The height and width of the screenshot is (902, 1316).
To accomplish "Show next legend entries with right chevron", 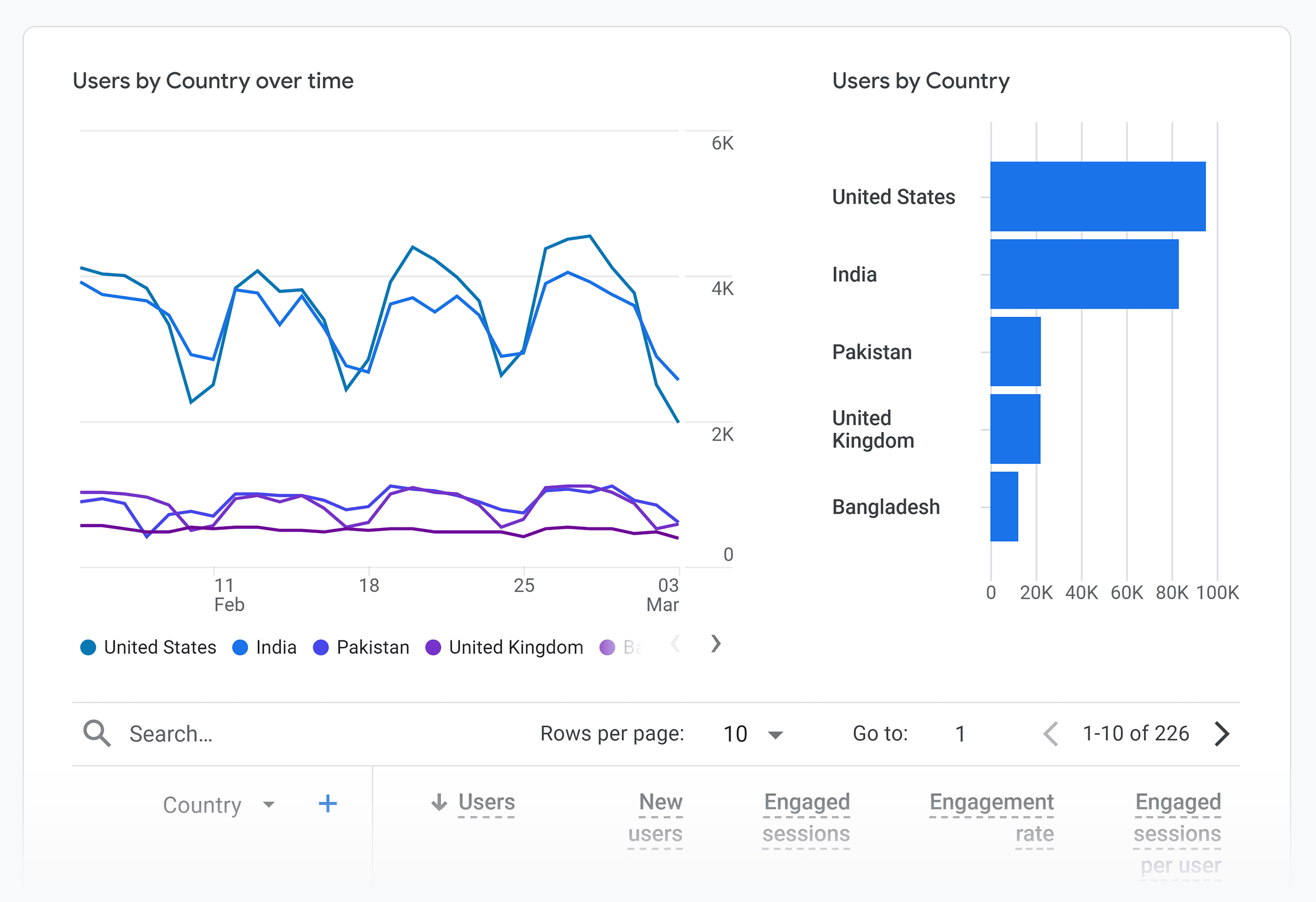I will [x=716, y=644].
